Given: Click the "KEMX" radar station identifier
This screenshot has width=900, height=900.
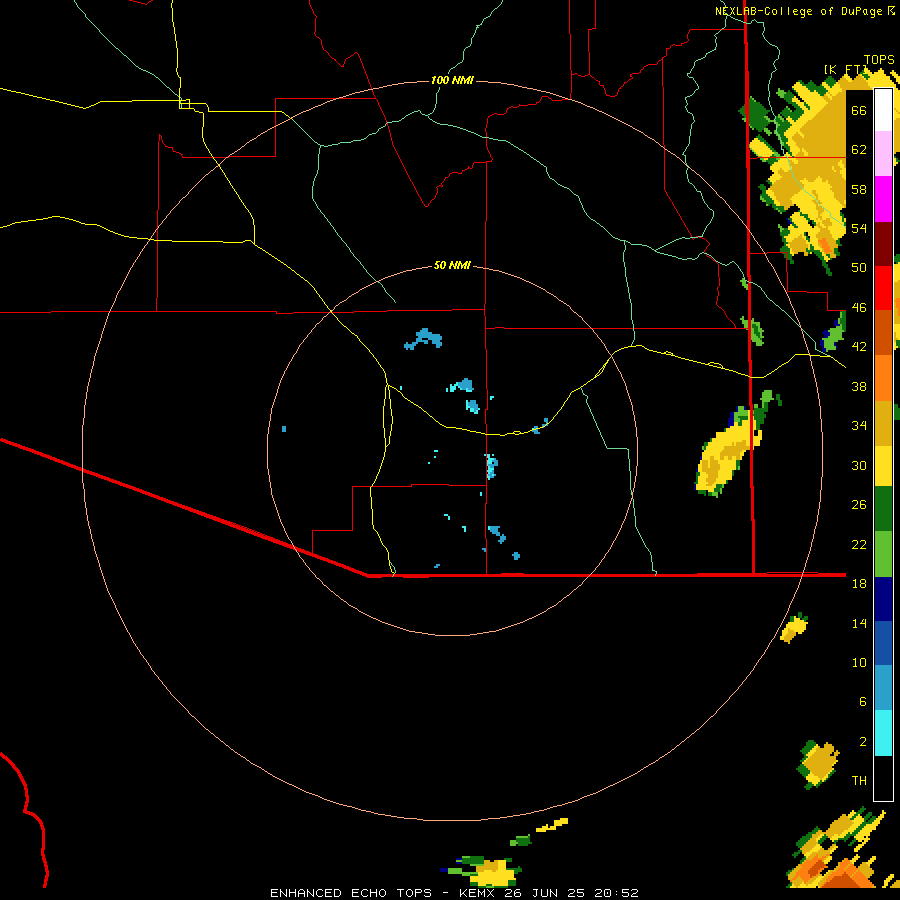Looking at the screenshot, I should (x=478, y=893).
